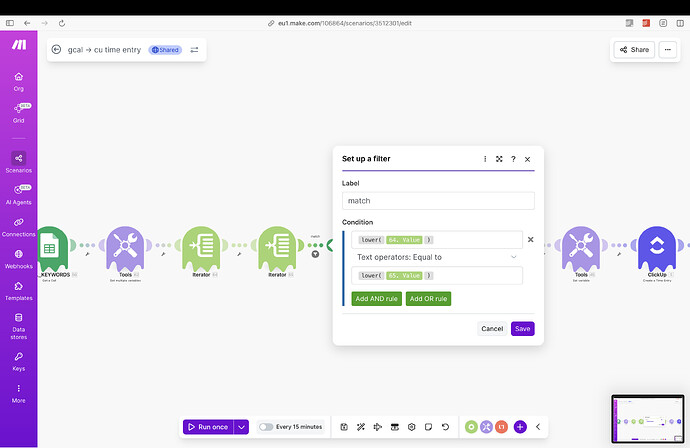
Task: Select the ClickUp create time entry module
Action: click(x=657, y=249)
